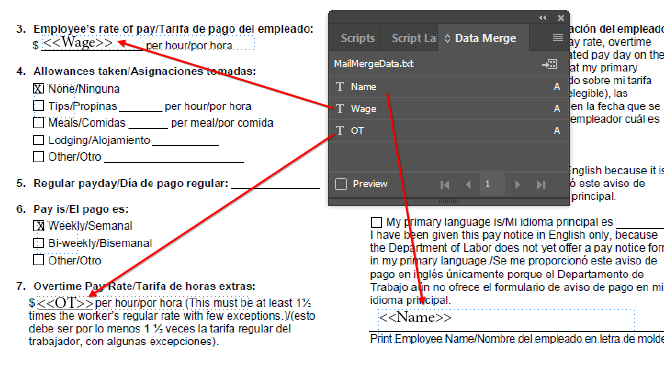Open the Data Merge panel menu
Screen dimensions: 664x366
point(558,38)
